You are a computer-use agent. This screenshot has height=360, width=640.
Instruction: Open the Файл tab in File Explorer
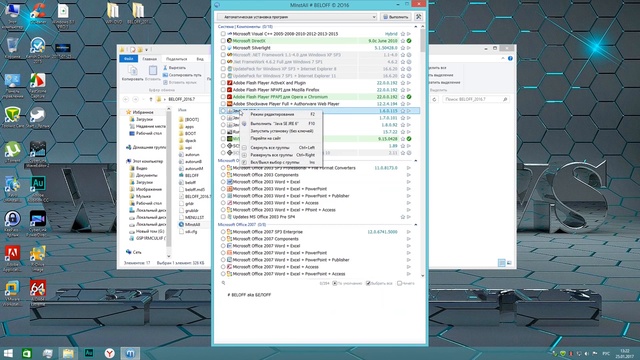coord(129,59)
